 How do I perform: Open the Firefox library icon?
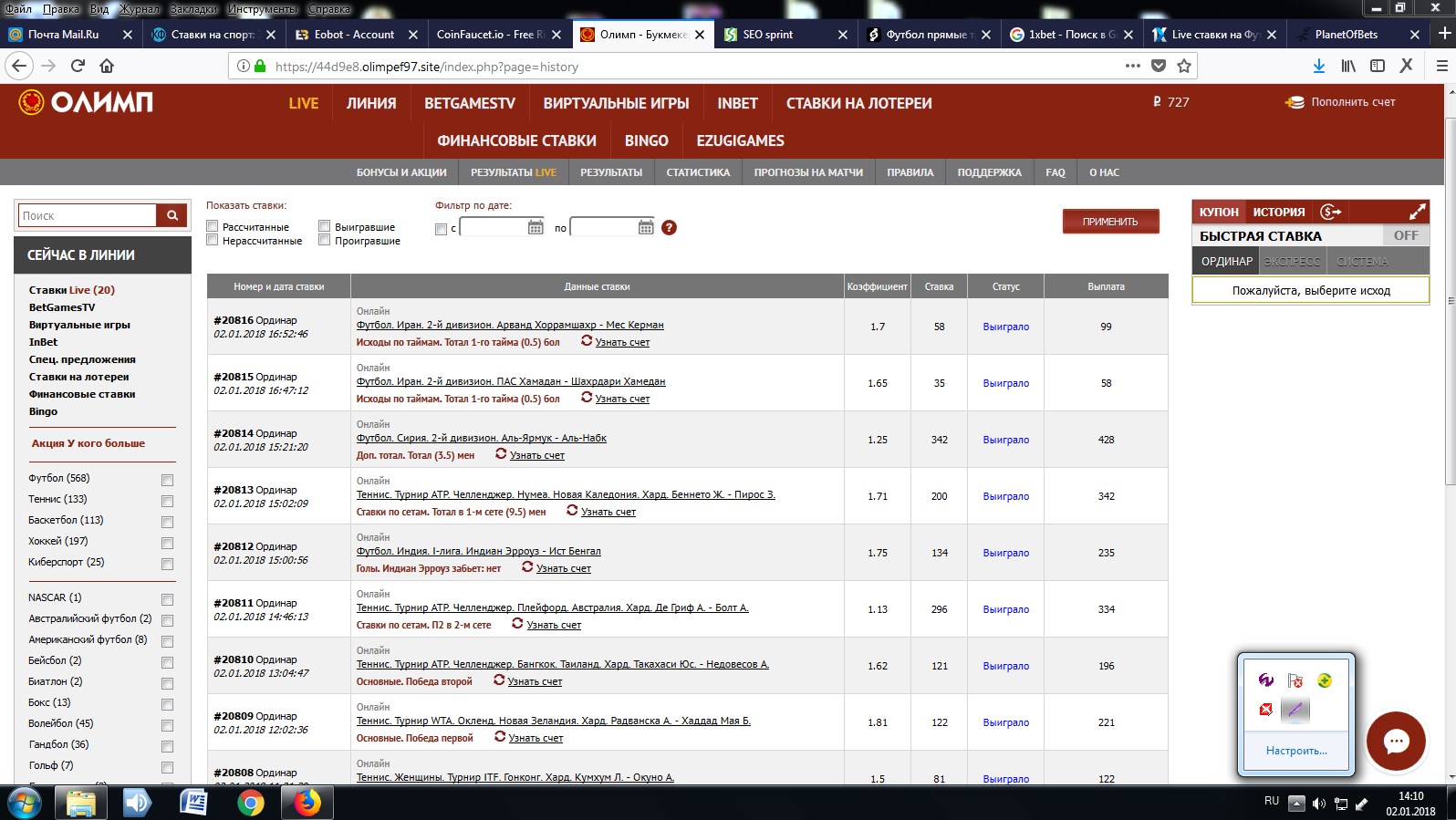[x=1348, y=66]
